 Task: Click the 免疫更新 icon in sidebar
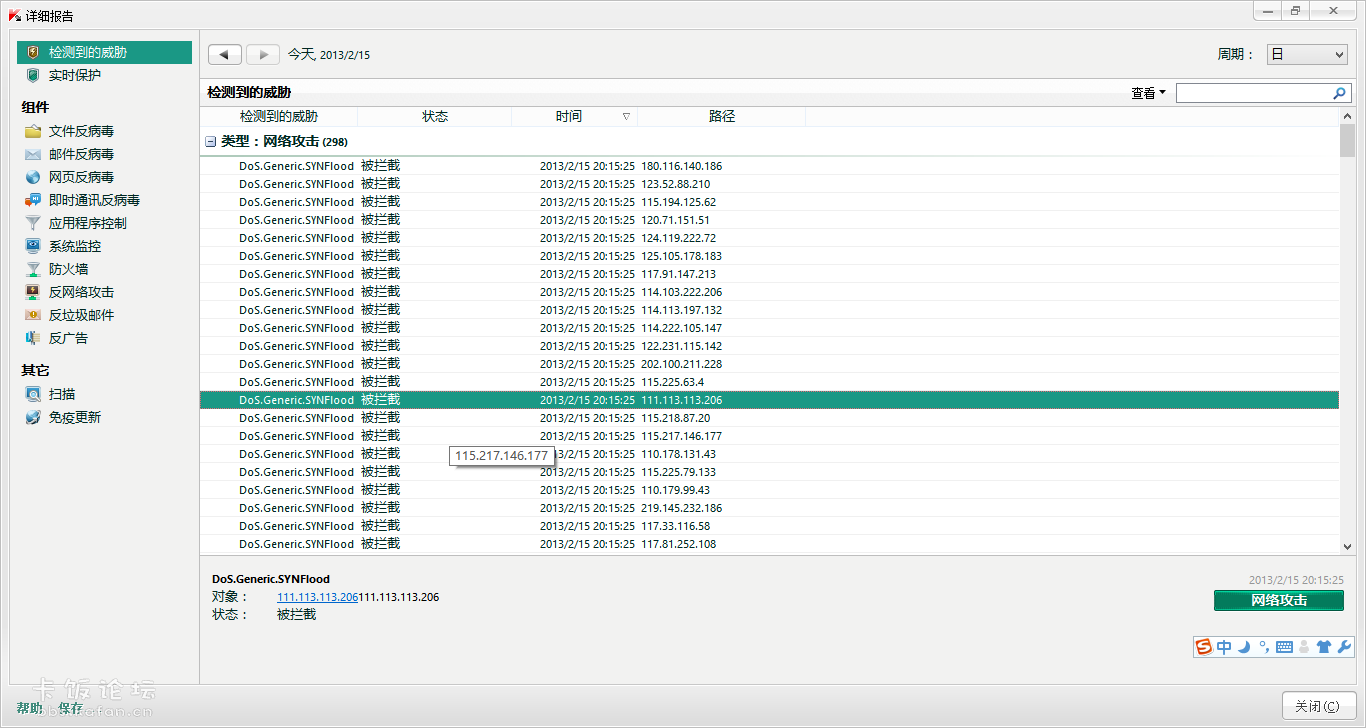pyautogui.click(x=33, y=417)
